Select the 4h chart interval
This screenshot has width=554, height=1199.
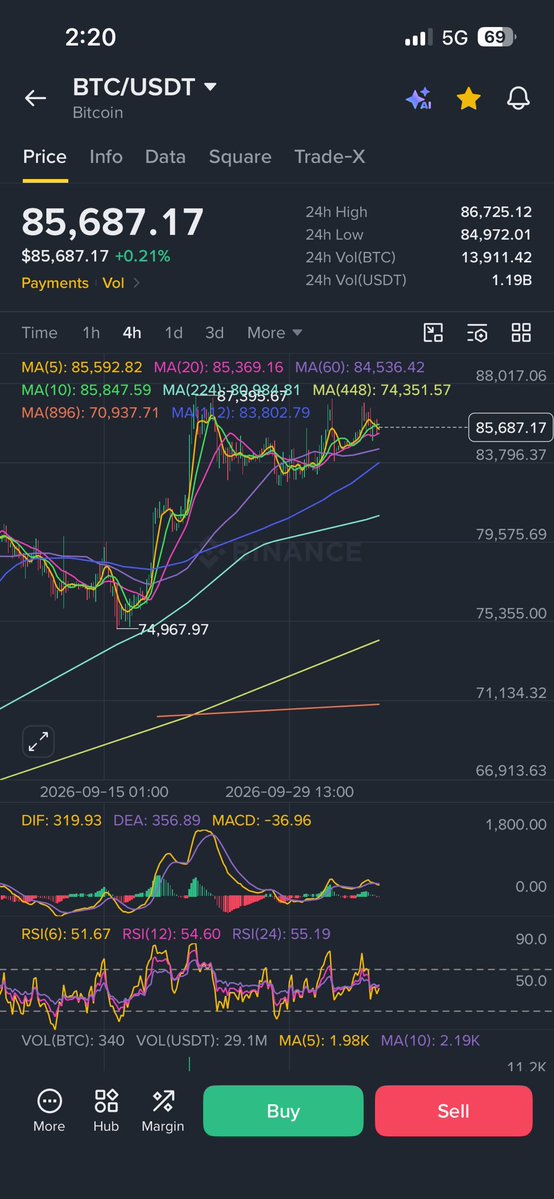[132, 333]
